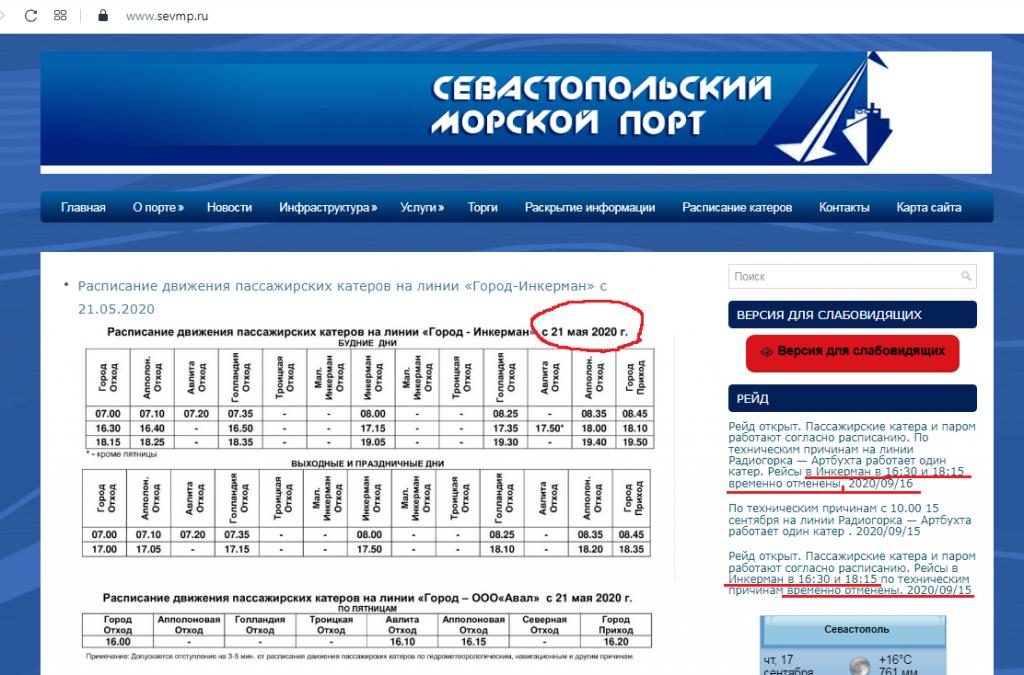Click the eye icon on red accessibility button
The width and height of the screenshot is (1024, 675).
coord(767,352)
